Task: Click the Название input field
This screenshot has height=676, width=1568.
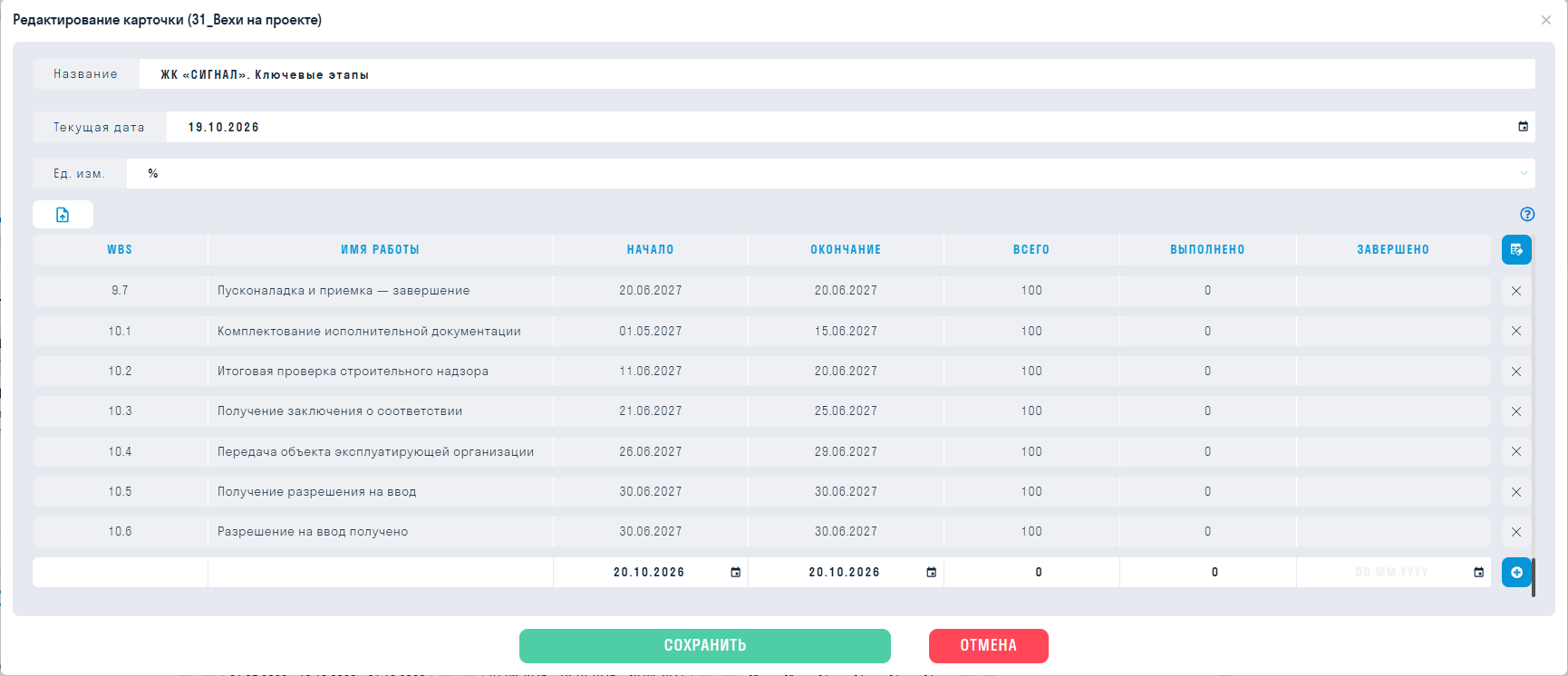Action: coord(837,74)
